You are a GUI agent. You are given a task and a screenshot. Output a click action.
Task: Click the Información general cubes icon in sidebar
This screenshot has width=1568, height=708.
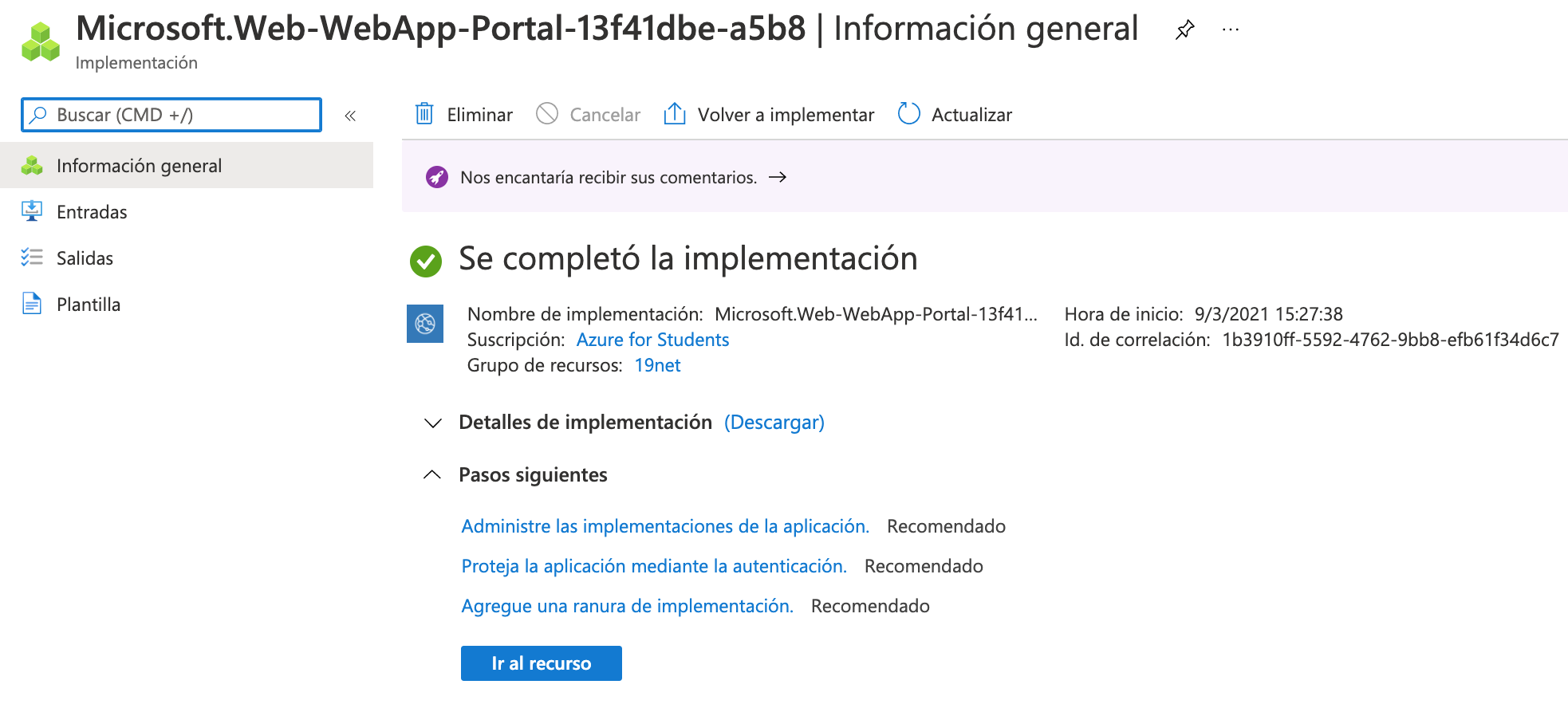[x=32, y=165]
